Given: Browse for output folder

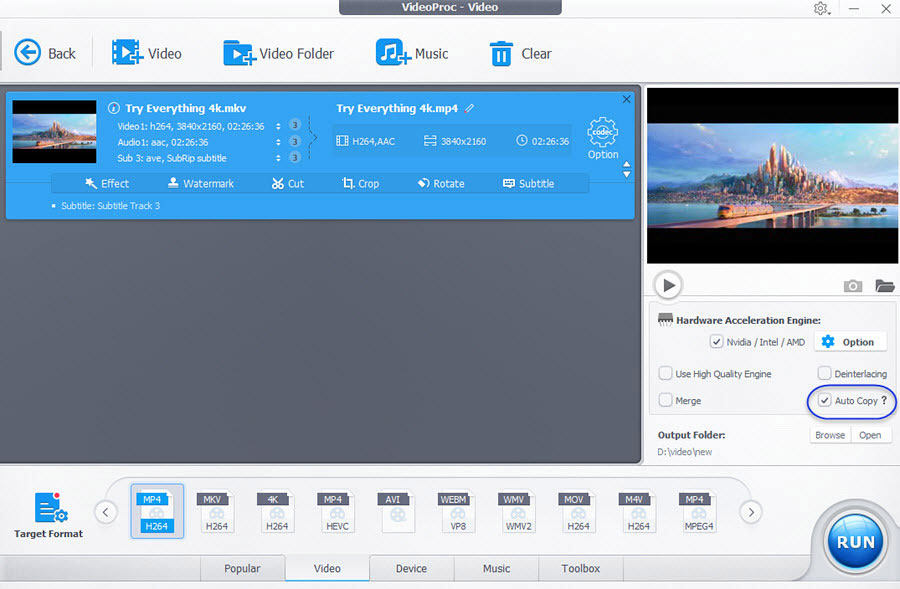Looking at the screenshot, I should pos(830,435).
